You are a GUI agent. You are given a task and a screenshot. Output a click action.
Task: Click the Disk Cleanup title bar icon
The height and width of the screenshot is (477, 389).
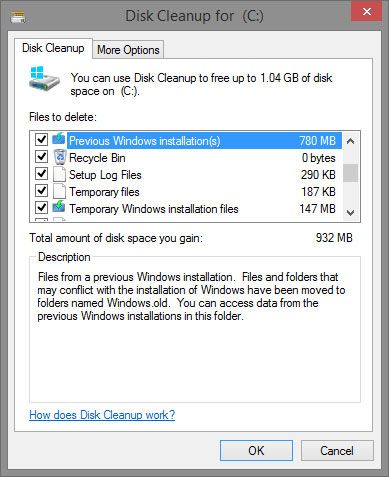tap(18, 17)
